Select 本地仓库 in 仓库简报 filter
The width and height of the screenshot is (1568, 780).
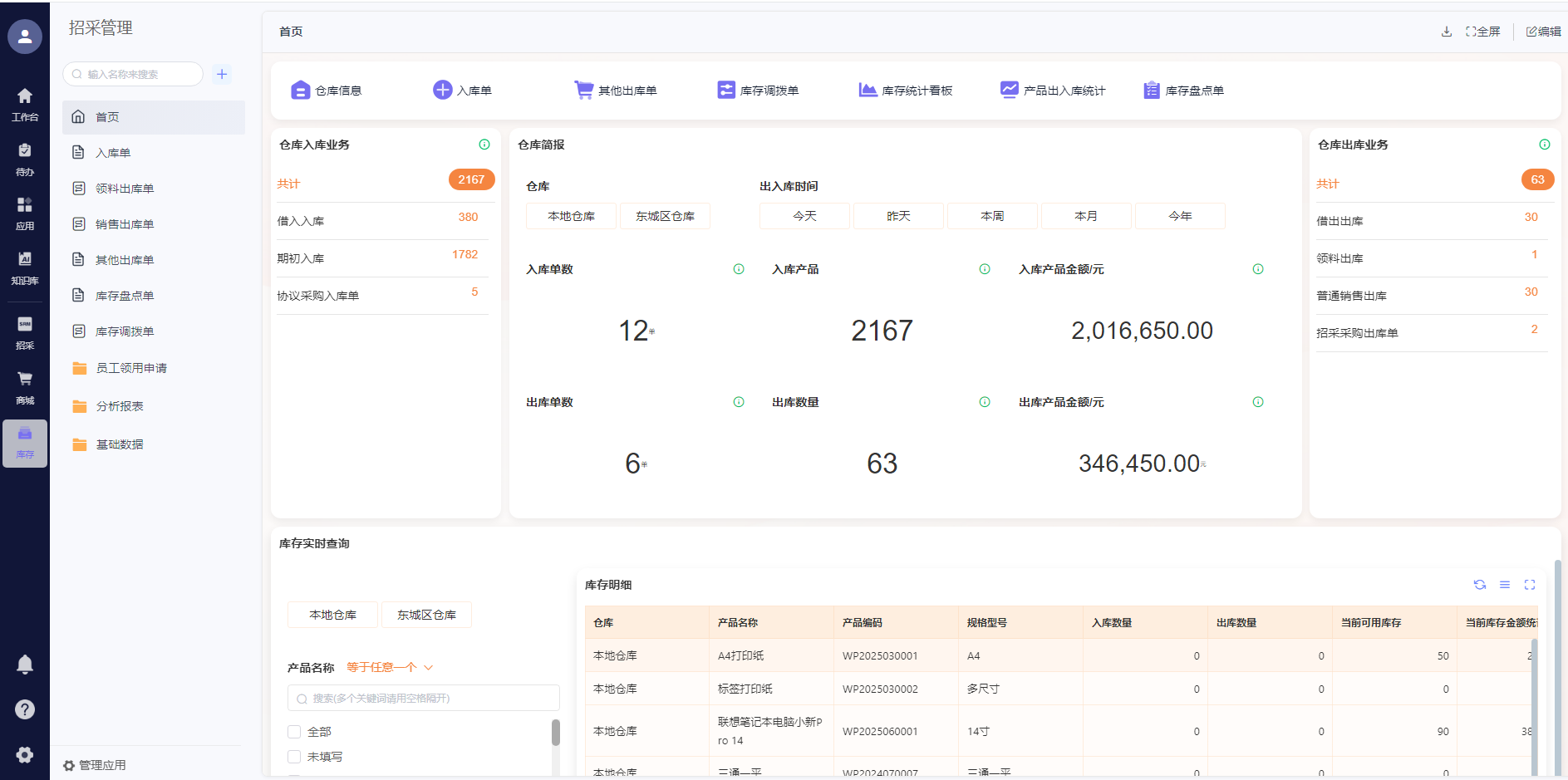(x=571, y=216)
